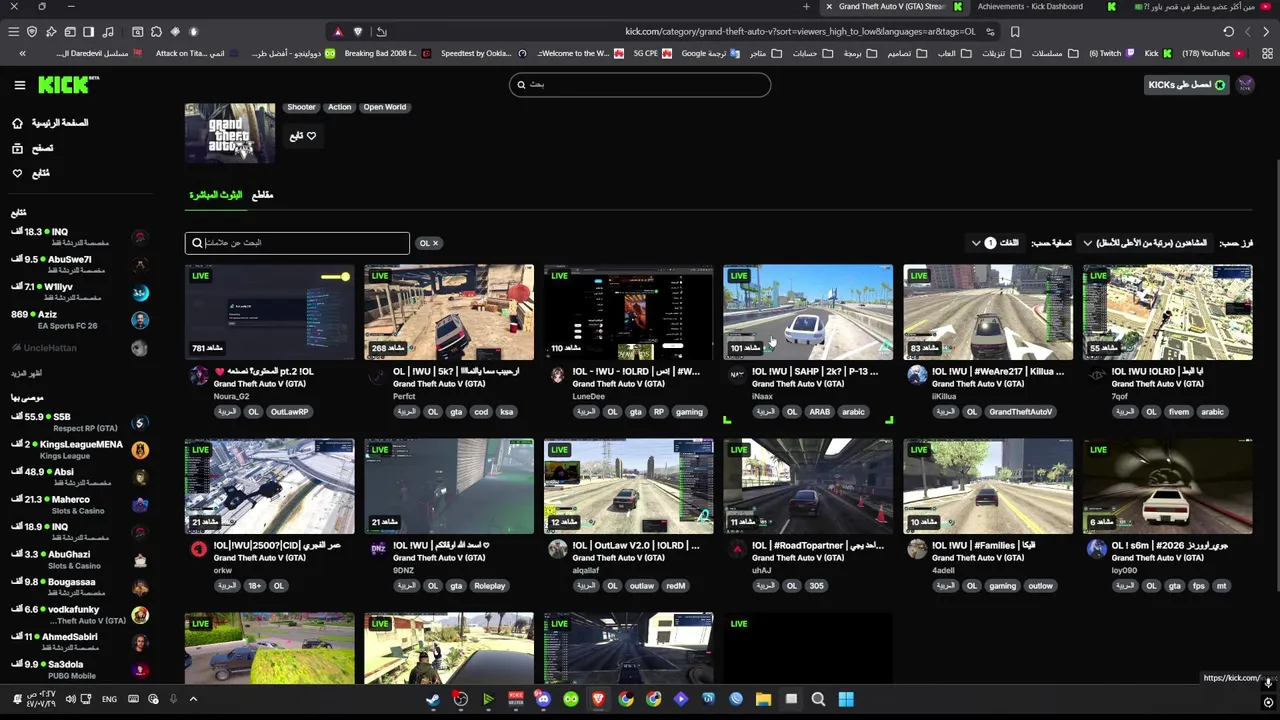Click the Roleplay tag under the 9DNZ stream
The height and width of the screenshot is (720, 1280).
(490, 586)
